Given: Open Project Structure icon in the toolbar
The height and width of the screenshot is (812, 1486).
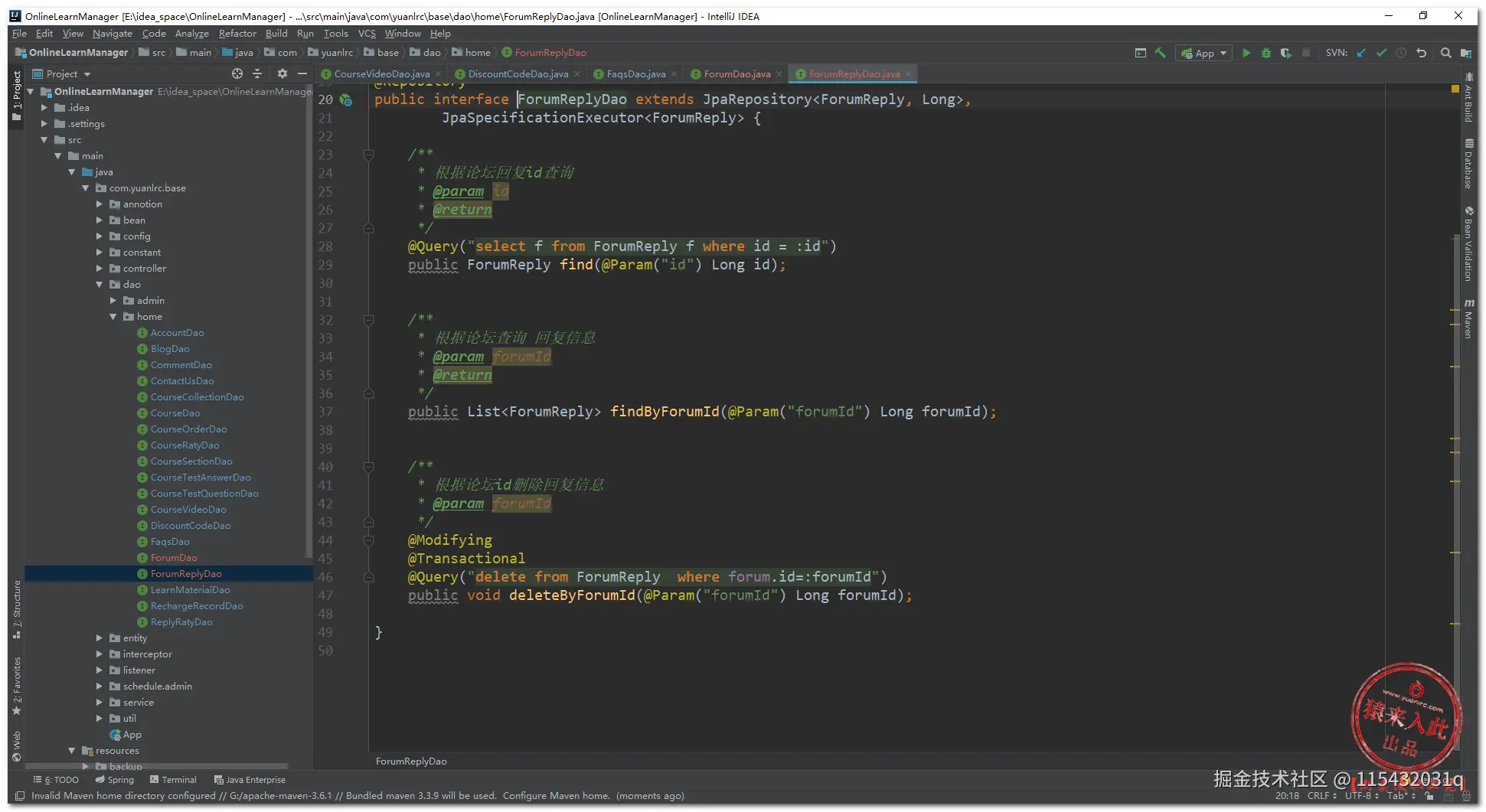Looking at the screenshot, I should point(1465,53).
